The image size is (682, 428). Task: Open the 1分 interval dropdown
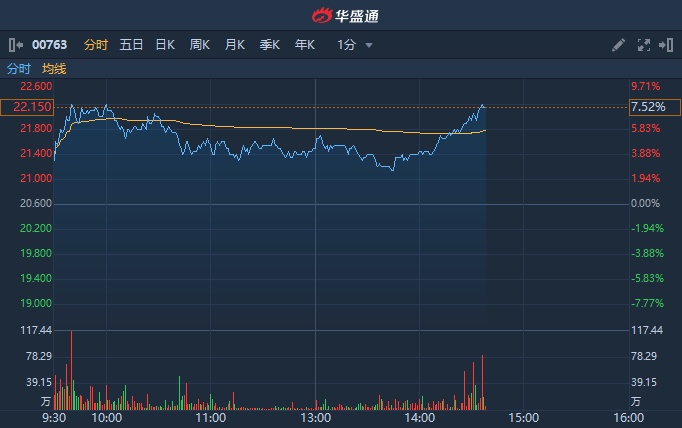(x=346, y=45)
